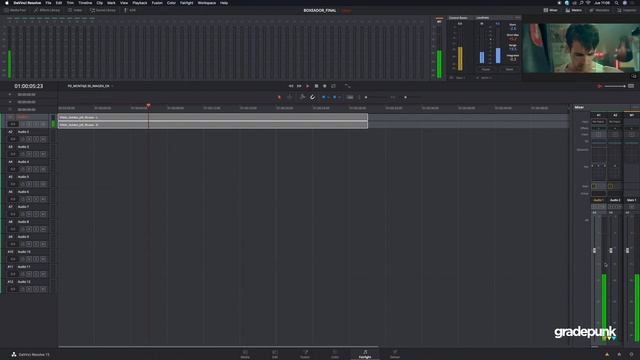Image resolution: width=640 pixels, height=360 pixels.
Task: Open the Media Pool panel
Action: pos(15,10)
